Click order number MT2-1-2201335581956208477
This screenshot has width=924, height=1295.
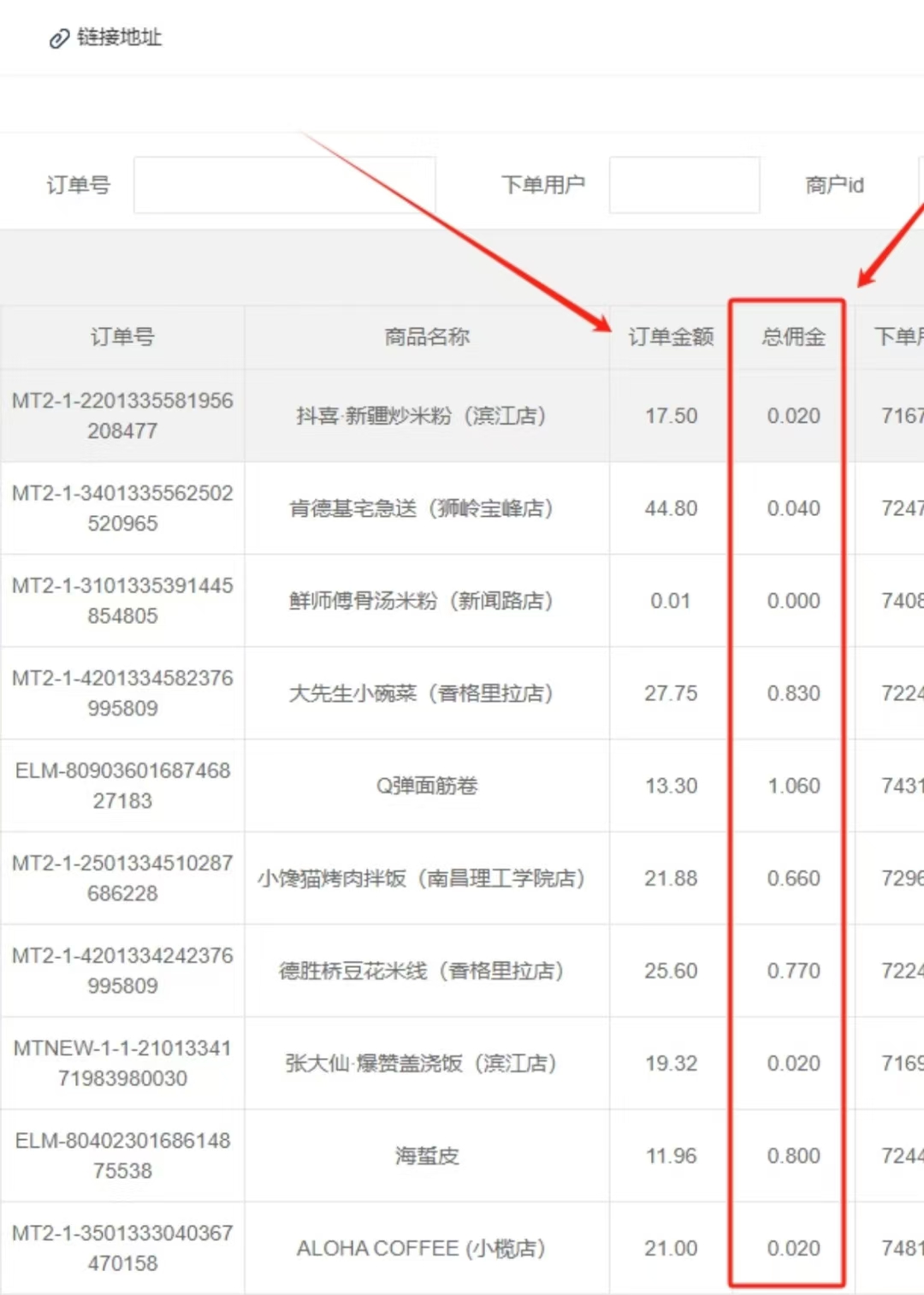coord(122,416)
